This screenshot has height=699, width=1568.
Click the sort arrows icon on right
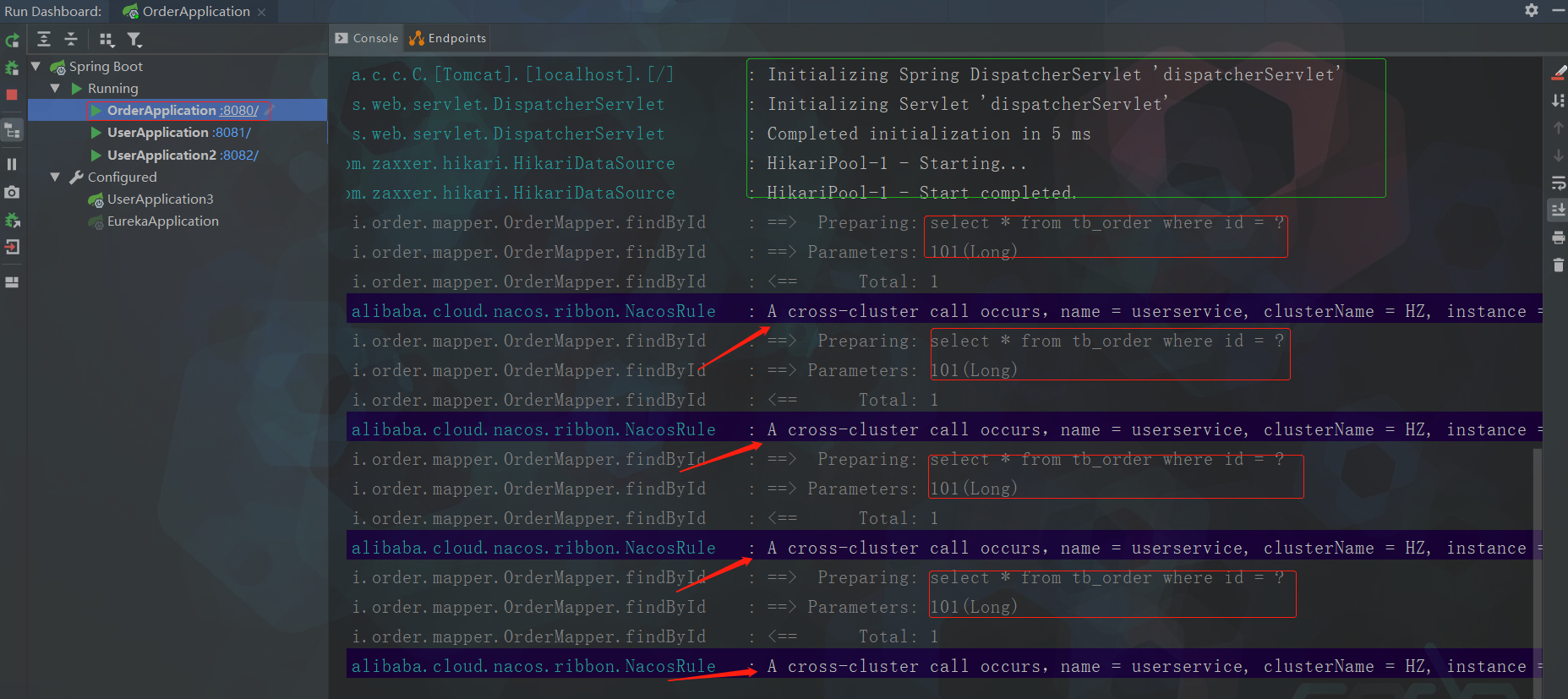1558,101
